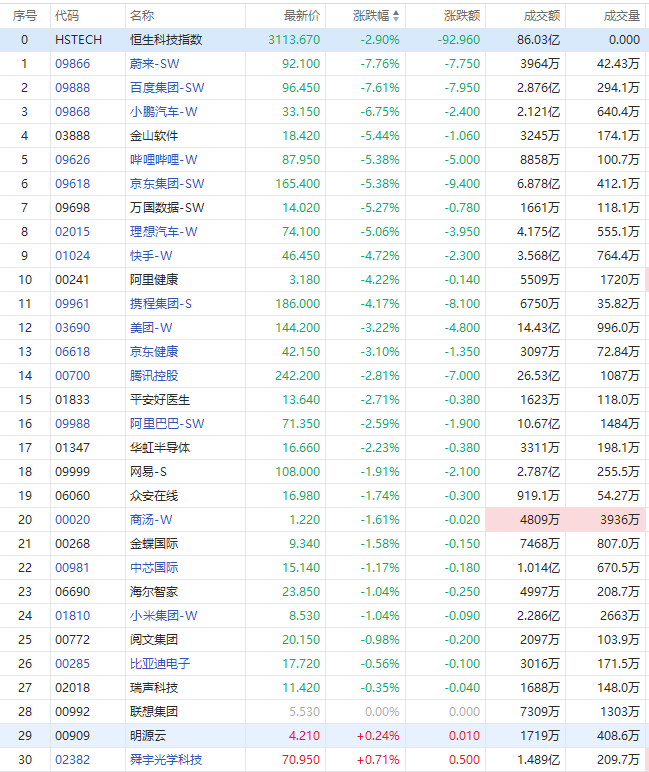
Task: Click 10.67亿 turnover of 阿里巴巴-SW
Action: (x=539, y=423)
